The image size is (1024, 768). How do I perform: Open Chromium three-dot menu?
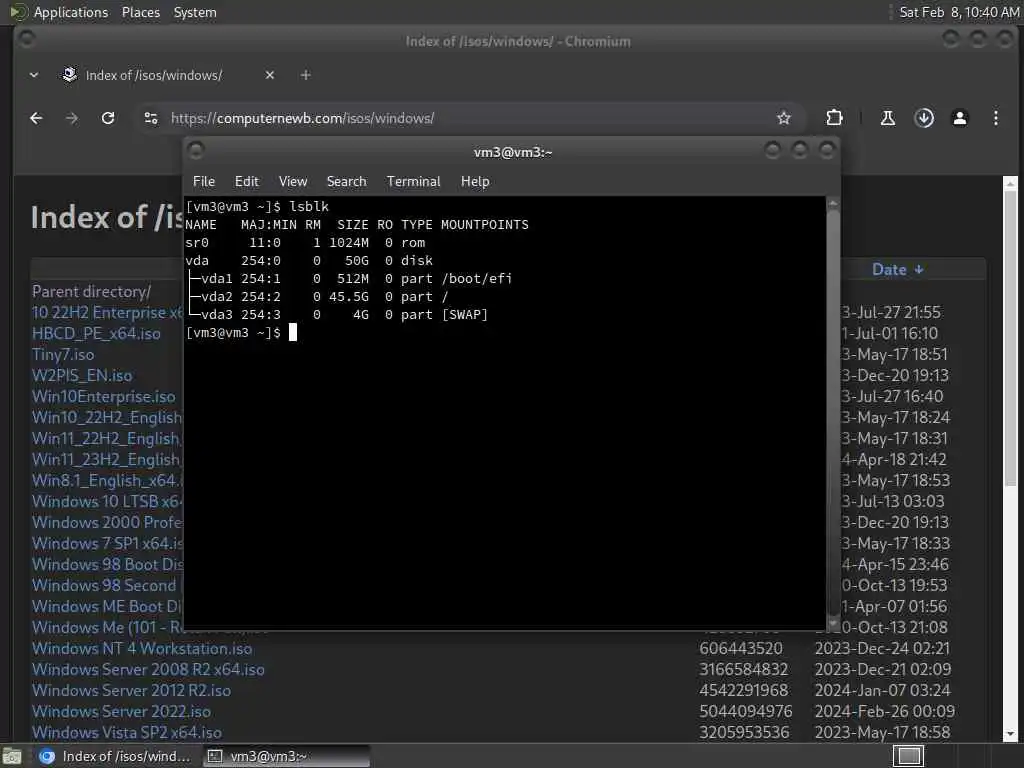996,118
